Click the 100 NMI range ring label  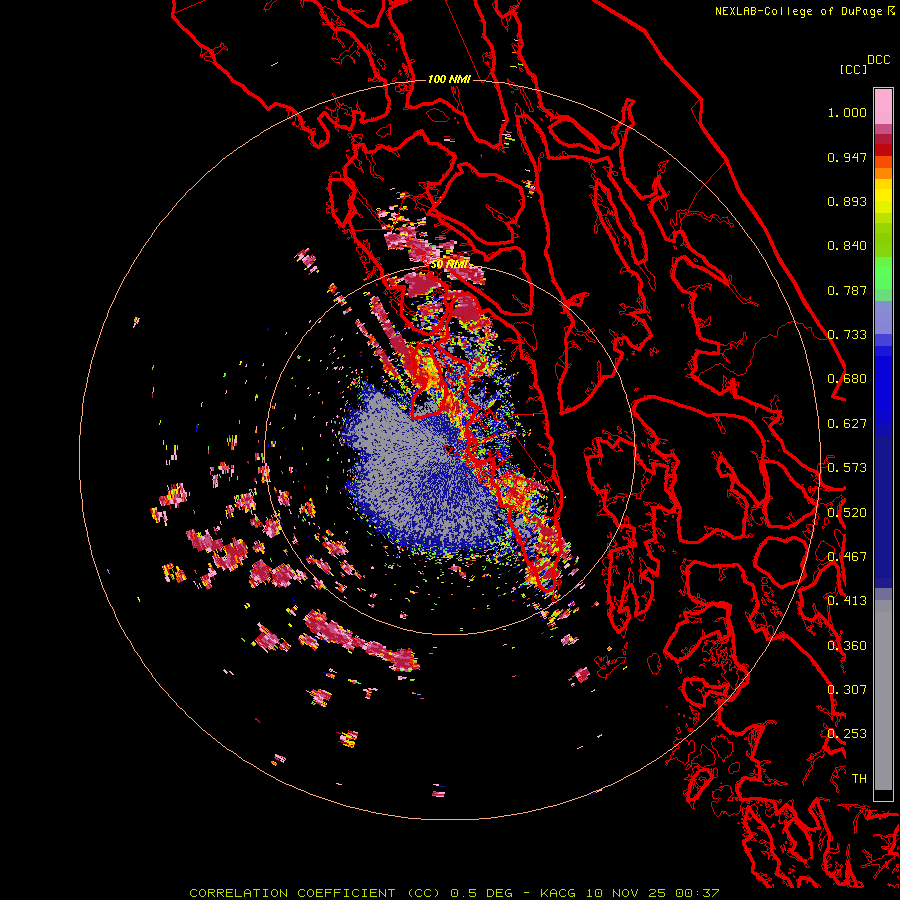(x=449, y=79)
